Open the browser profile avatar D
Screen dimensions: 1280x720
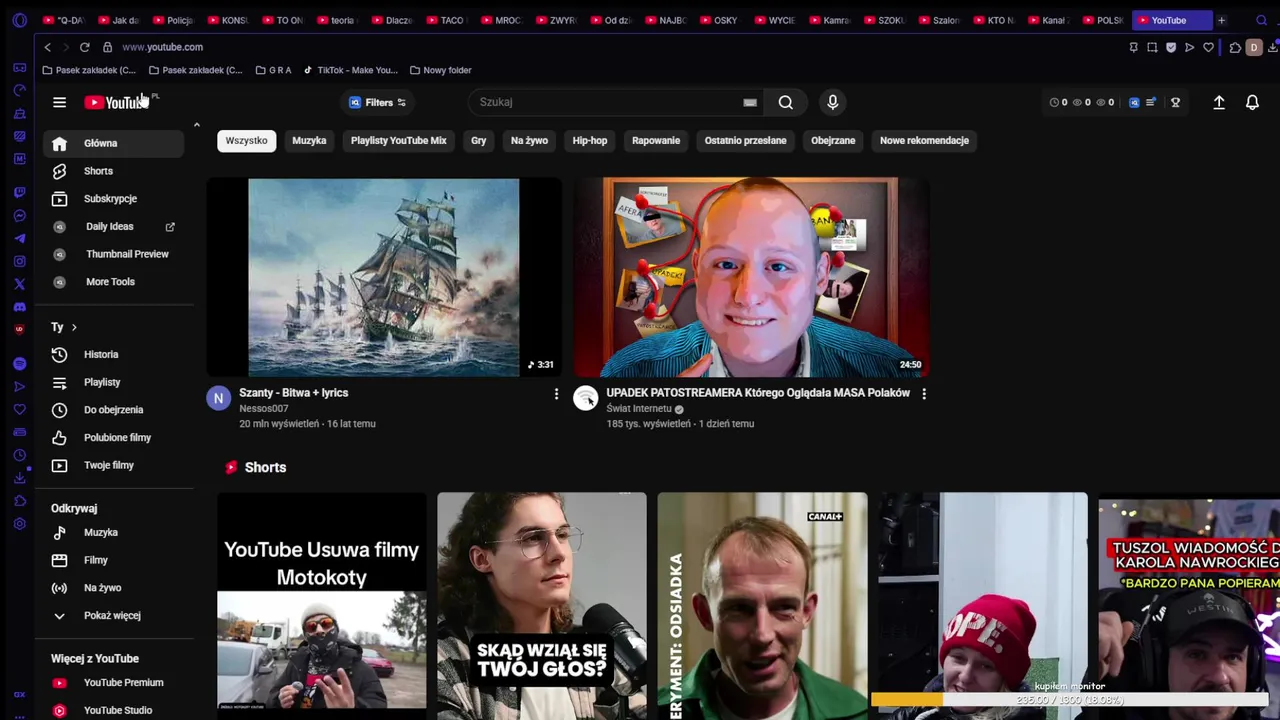point(1254,47)
